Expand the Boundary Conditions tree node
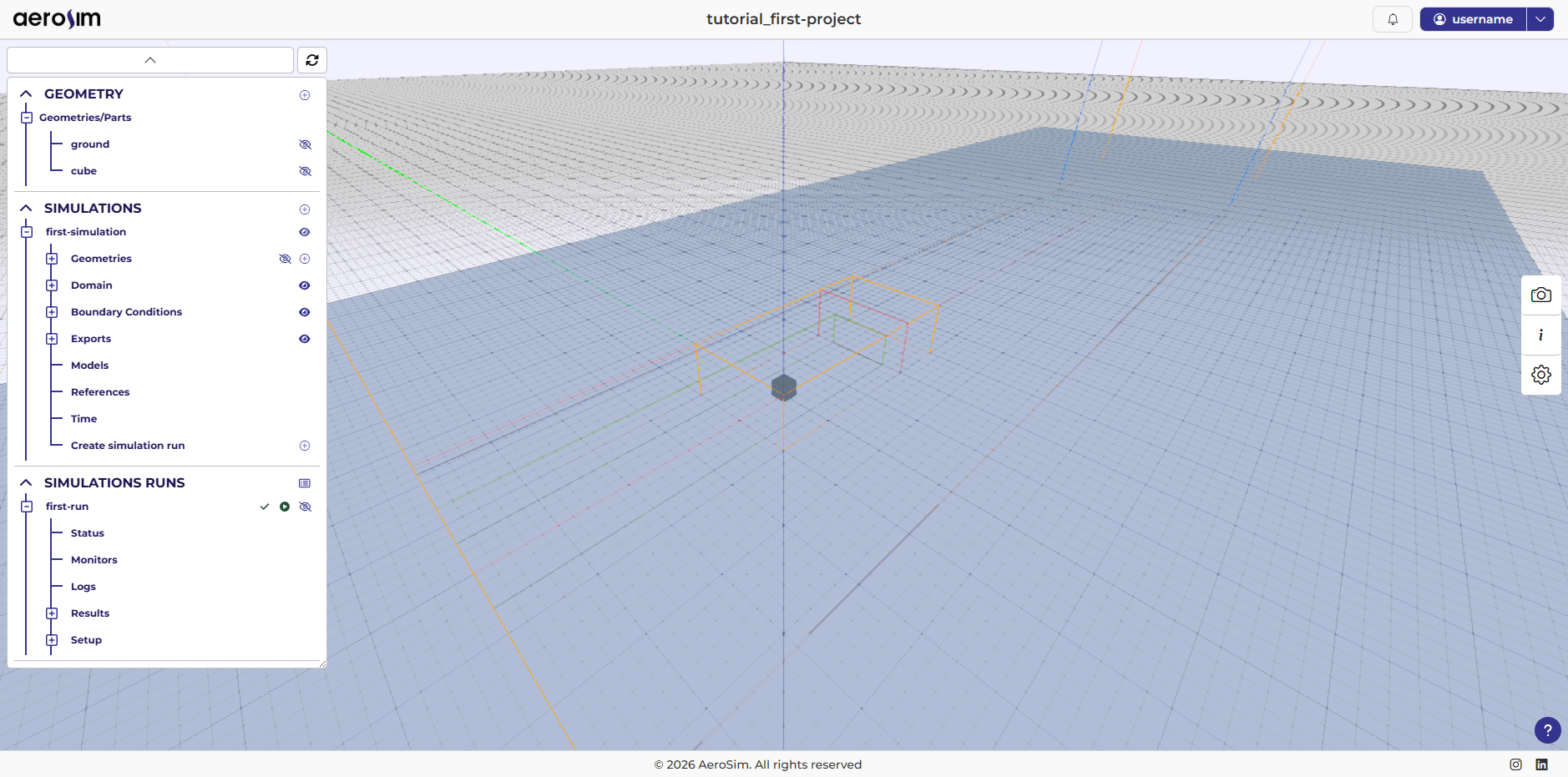Viewport: 1568px width, 777px height. [52, 312]
